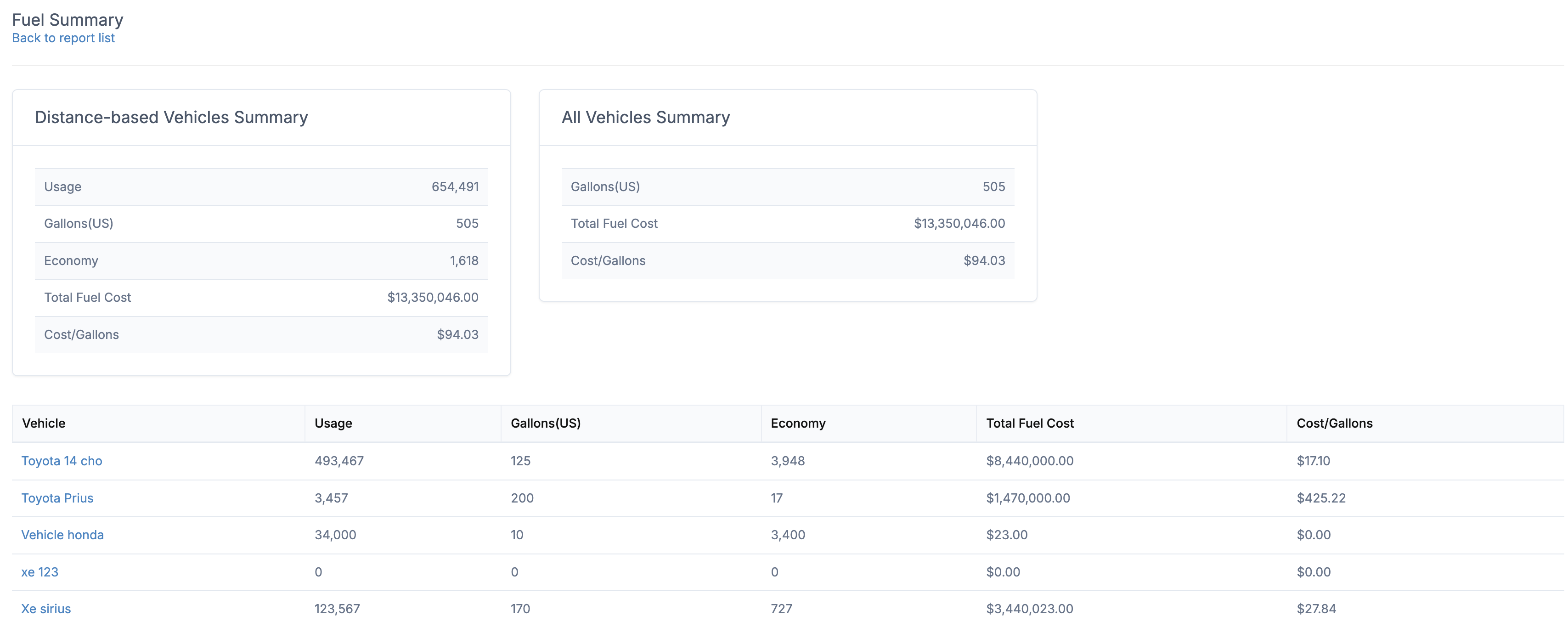
Task: Click the $8,440,000.00 fuel cost cell
Action: (1029, 461)
